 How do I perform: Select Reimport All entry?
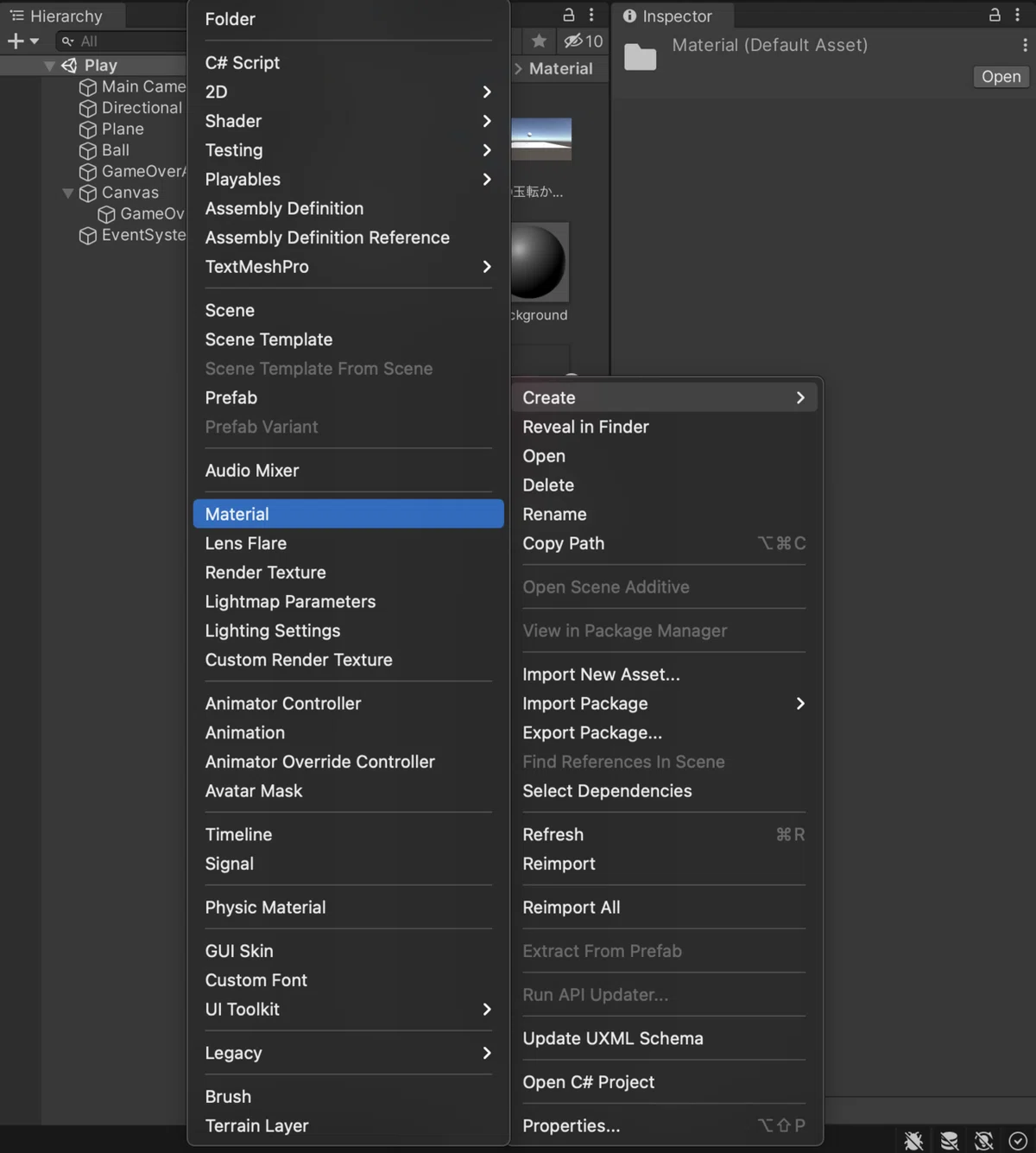(x=665, y=908)
